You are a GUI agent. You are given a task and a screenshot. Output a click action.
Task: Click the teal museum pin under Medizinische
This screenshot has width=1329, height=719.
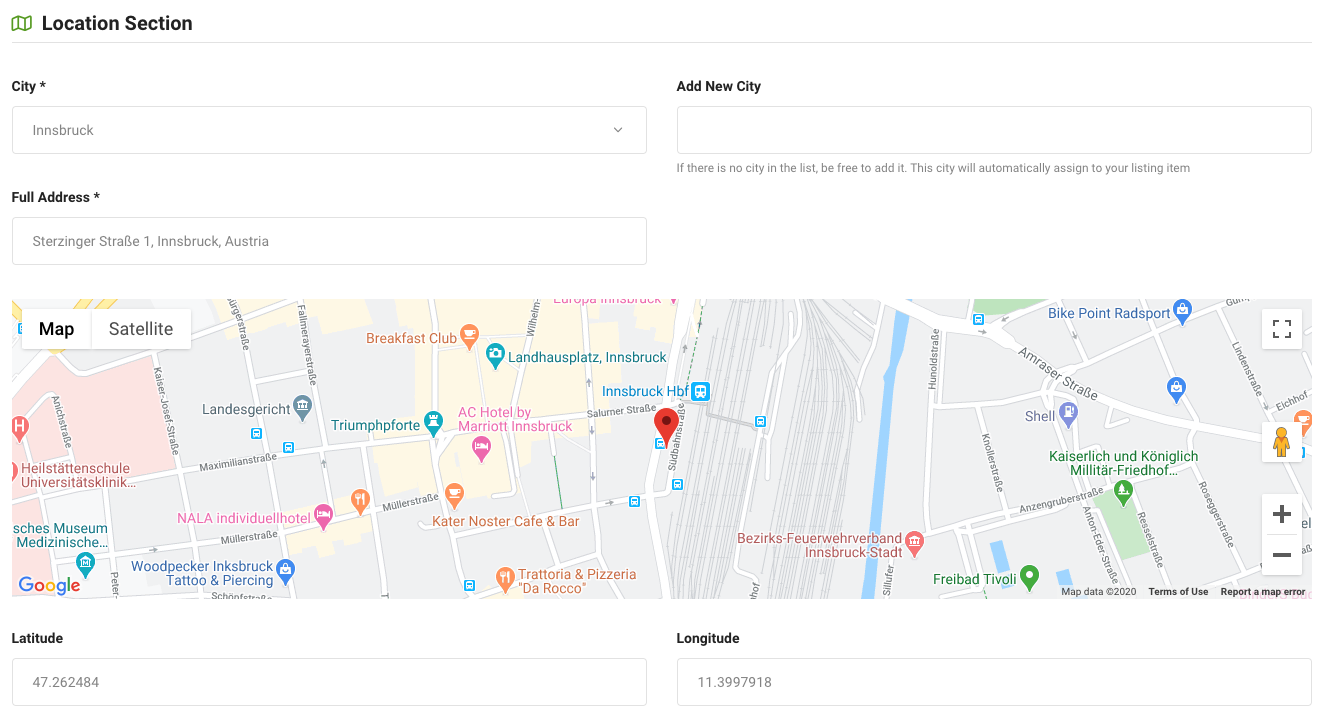(86, 563)
